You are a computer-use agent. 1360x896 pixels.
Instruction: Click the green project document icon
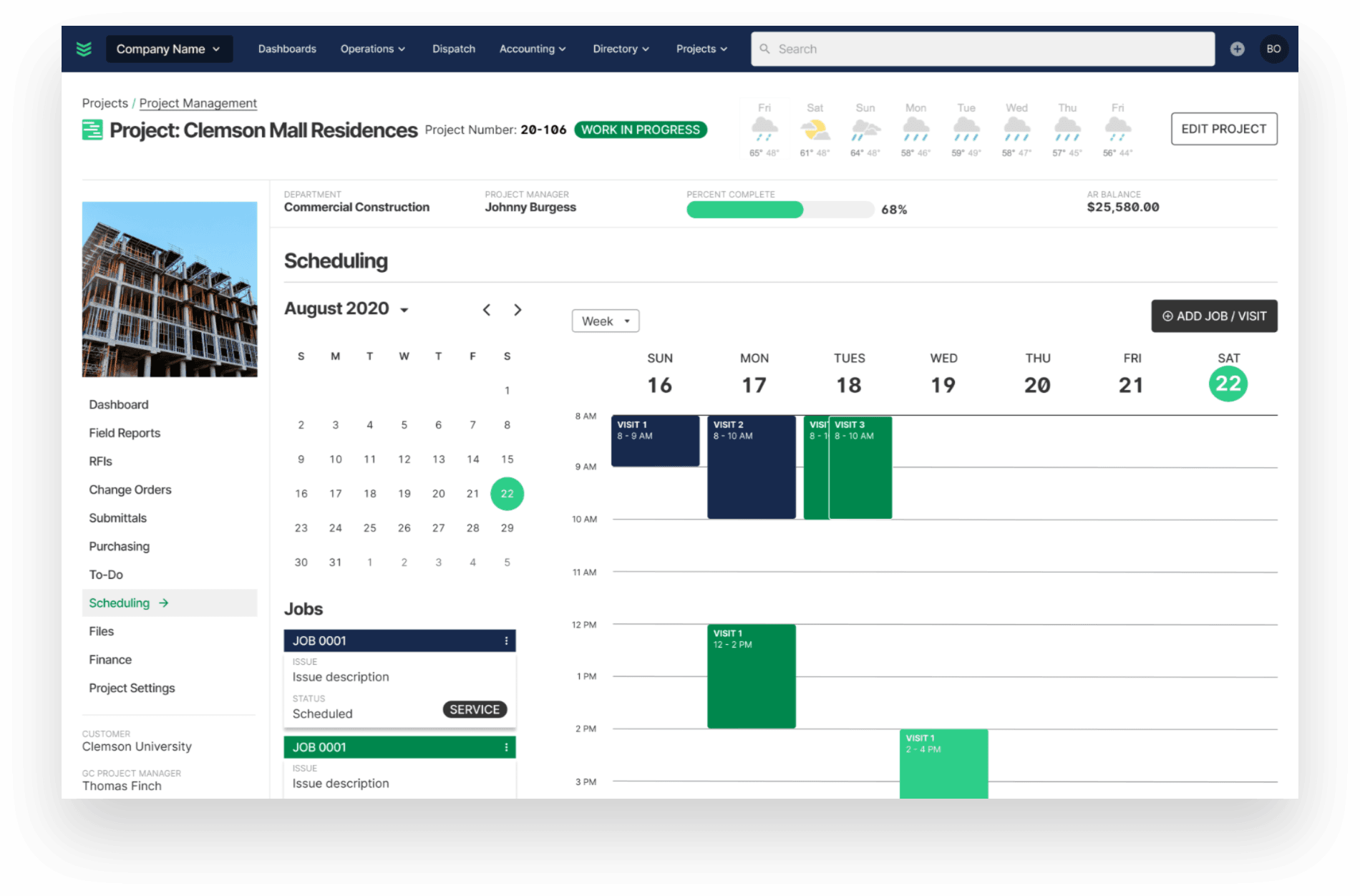[92, 130]
